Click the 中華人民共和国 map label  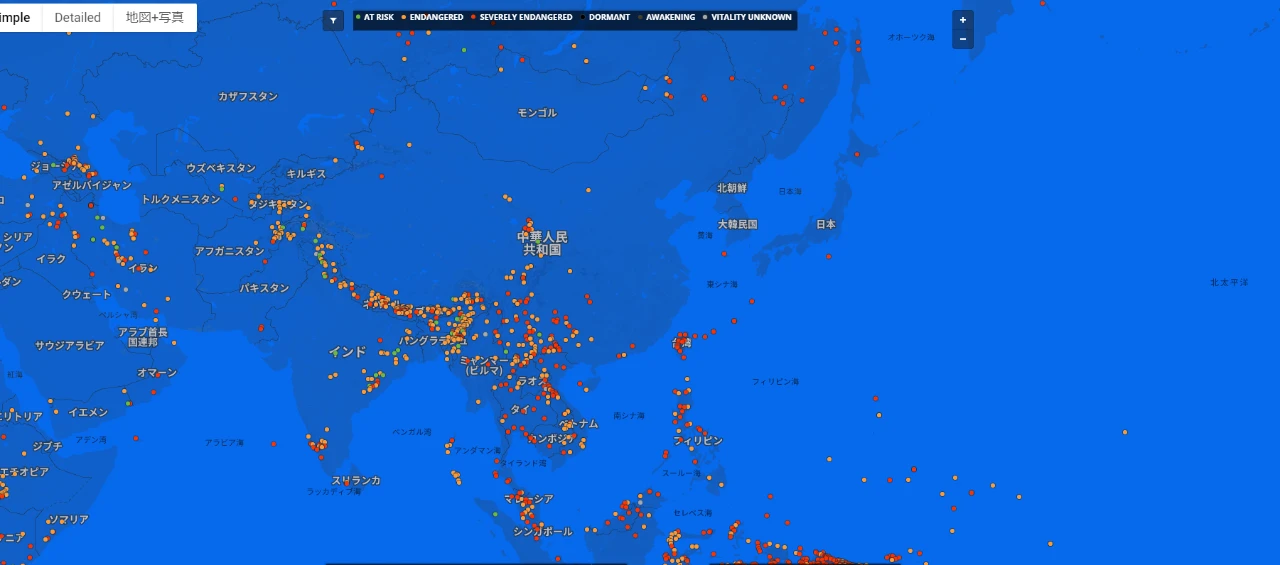[x=542, y=243]
